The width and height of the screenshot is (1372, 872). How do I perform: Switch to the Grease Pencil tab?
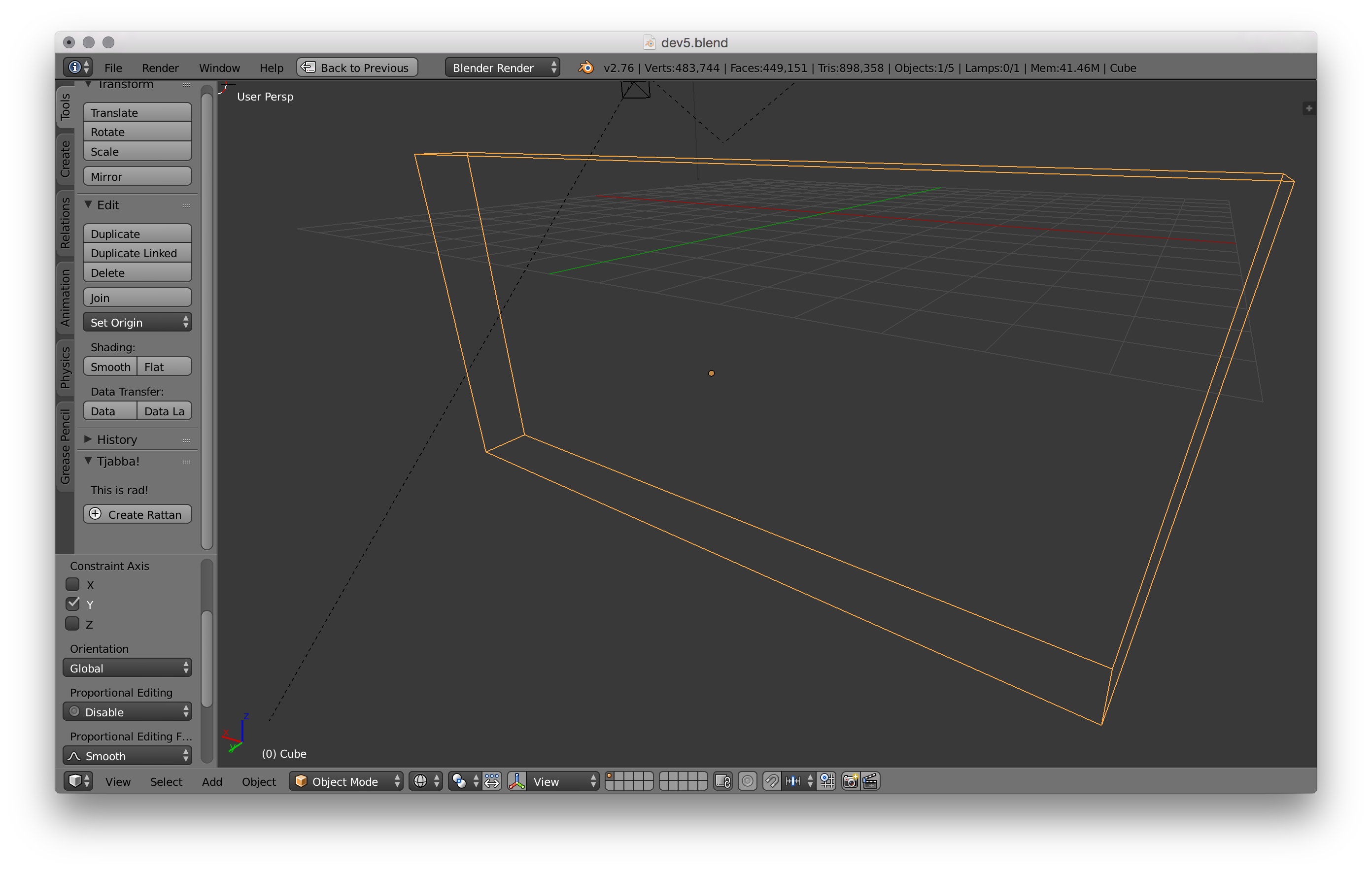point(66,446)
